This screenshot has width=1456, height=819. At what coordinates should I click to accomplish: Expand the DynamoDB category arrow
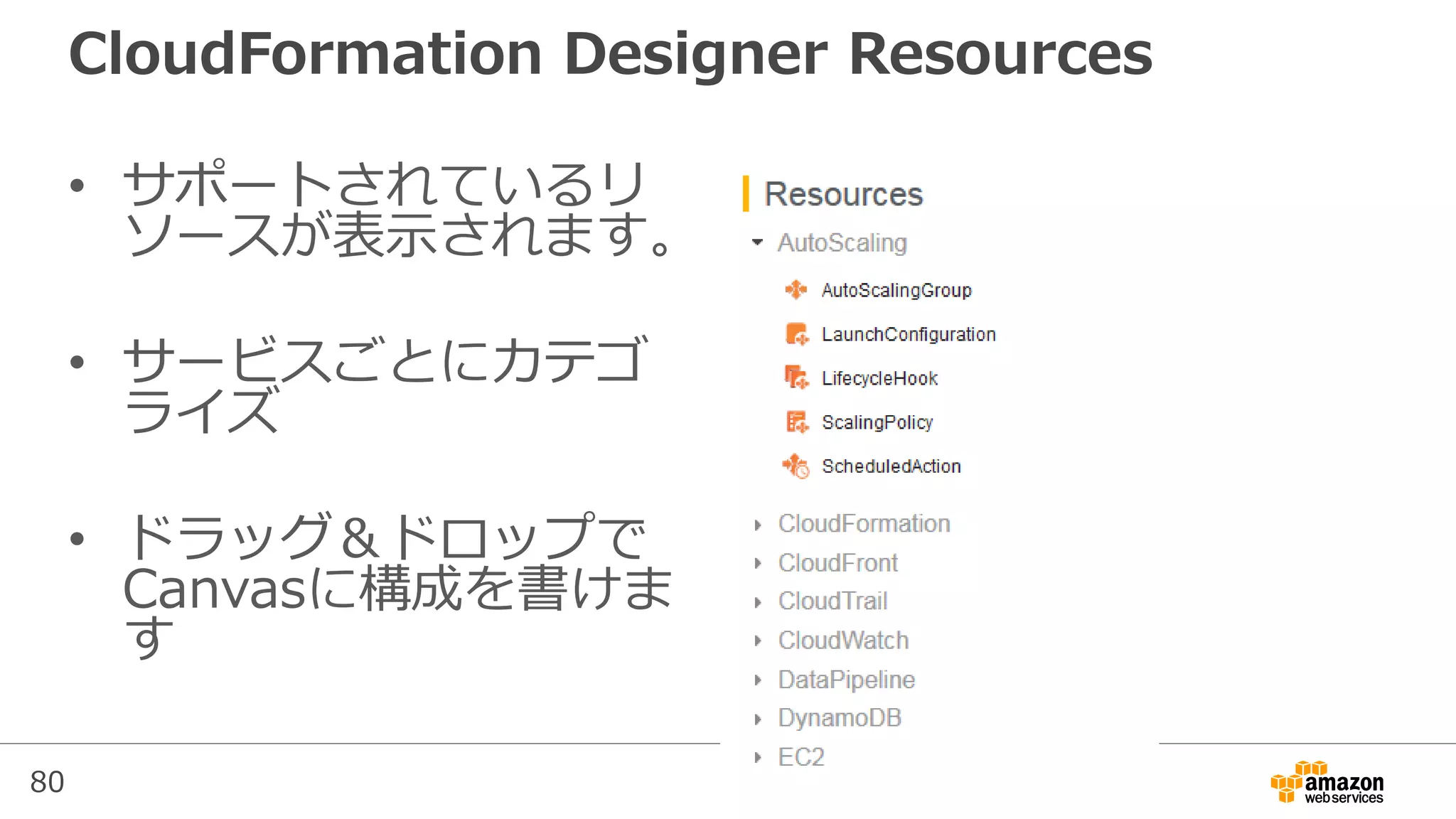tap(758, 719)
